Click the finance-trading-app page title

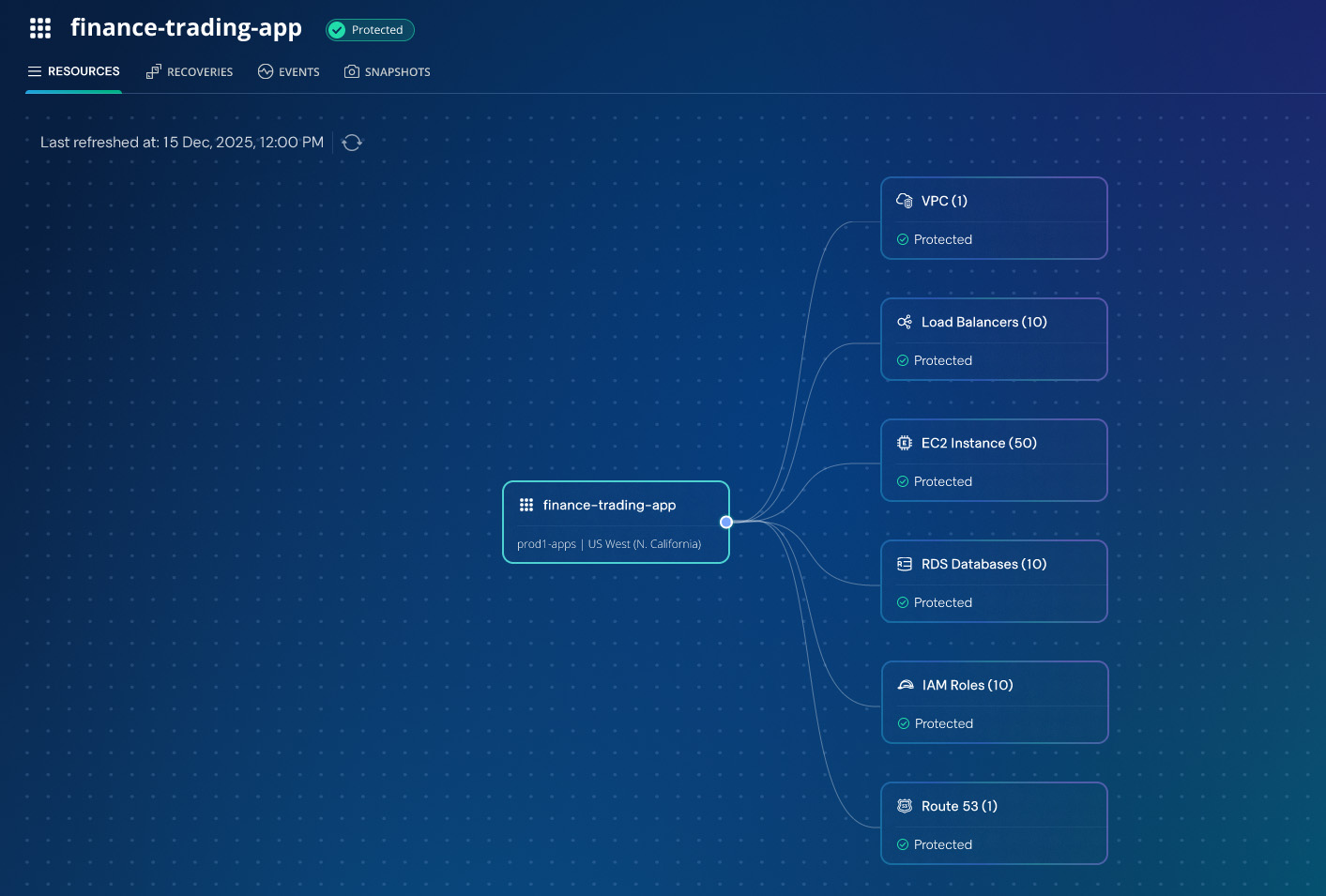tap(186, 28)
